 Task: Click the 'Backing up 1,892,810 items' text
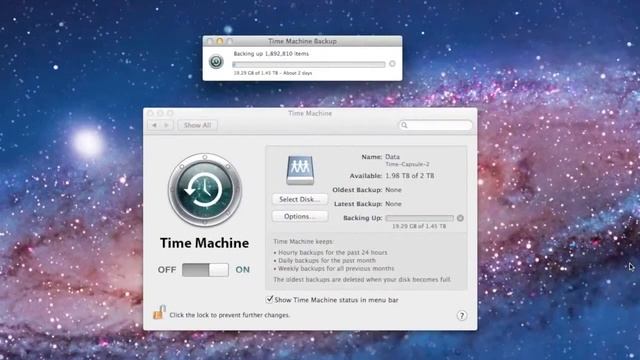[271, 53]
